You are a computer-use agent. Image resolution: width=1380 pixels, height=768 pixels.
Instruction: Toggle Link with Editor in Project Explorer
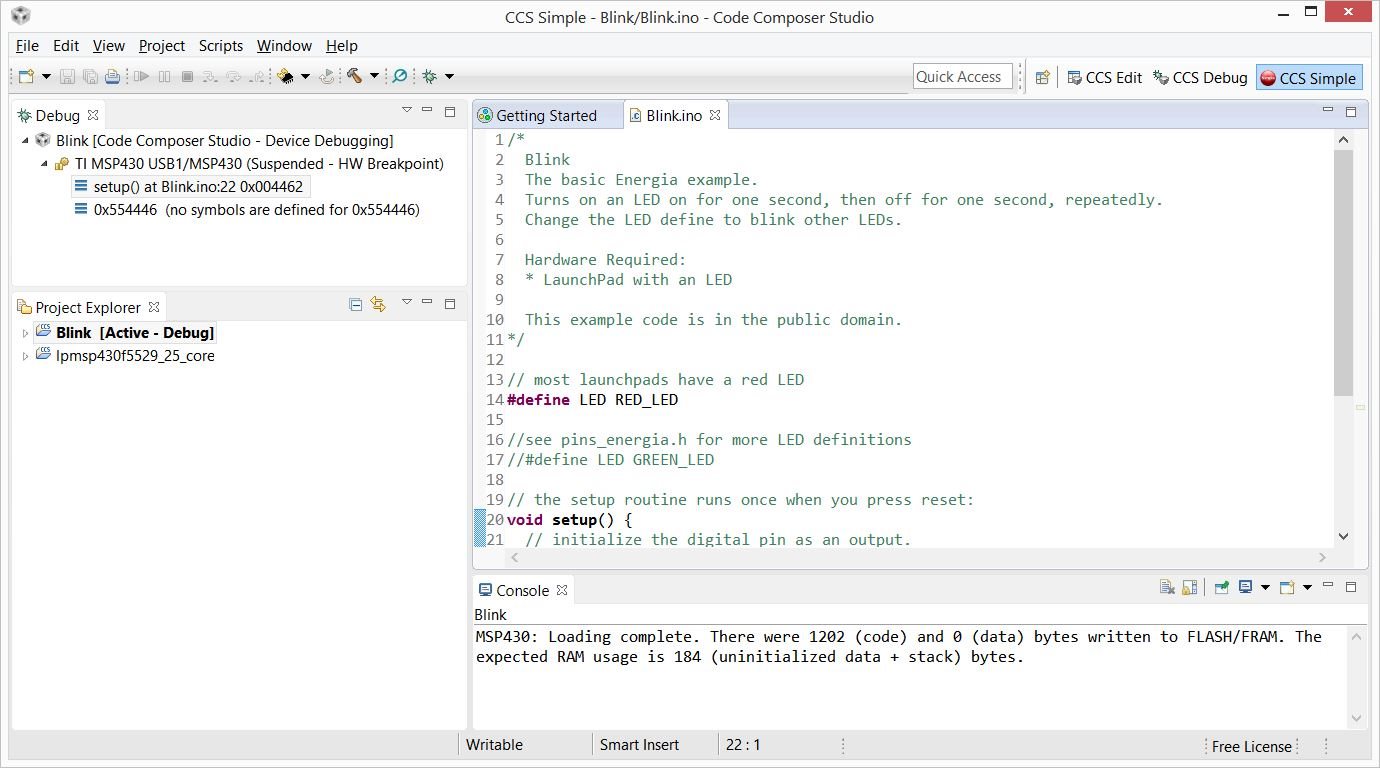tap(378, 304)
